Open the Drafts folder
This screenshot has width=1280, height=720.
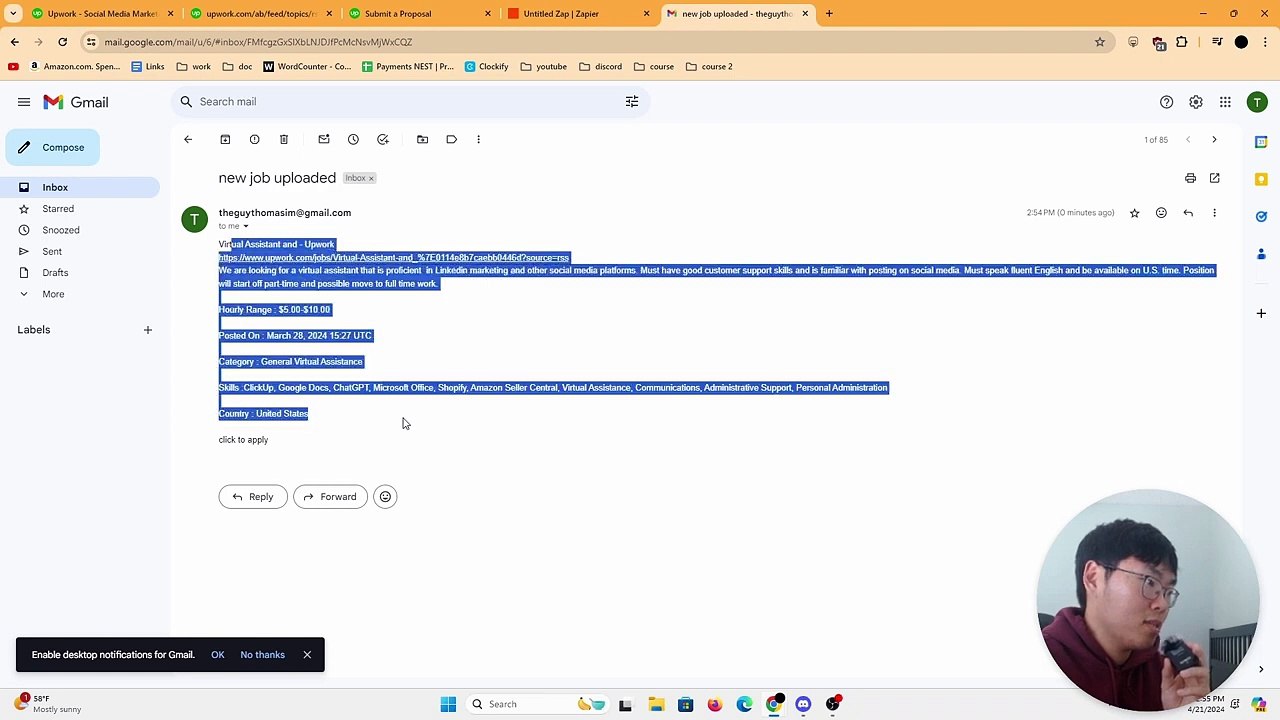pos(55,273)
